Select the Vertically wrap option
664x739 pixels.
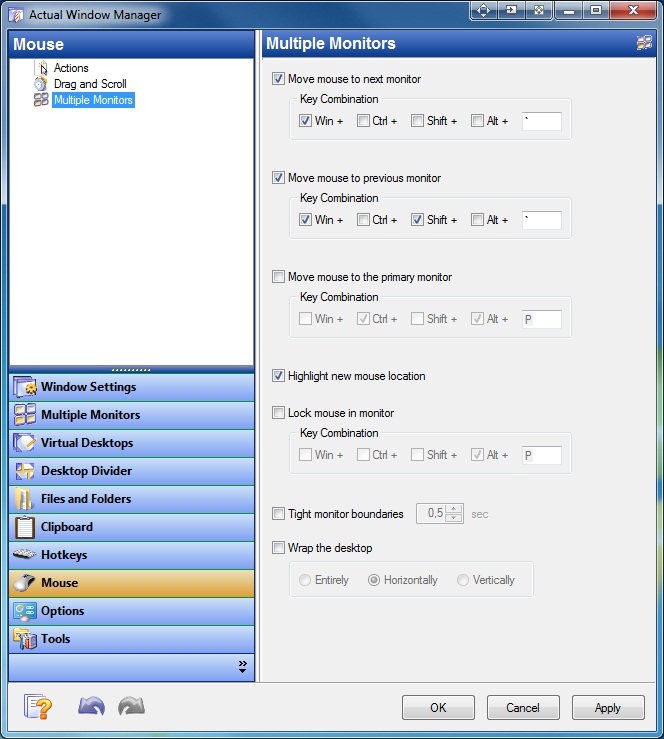[x=463, y=580]
